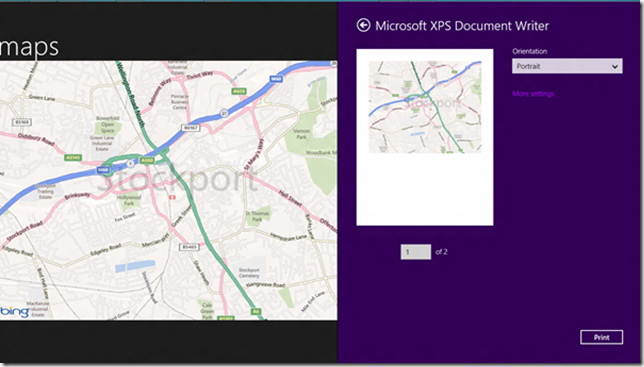This screenshot has width=644, height=367.
Task: Click the A626 green road shield
Action: [x=239, y=91]
